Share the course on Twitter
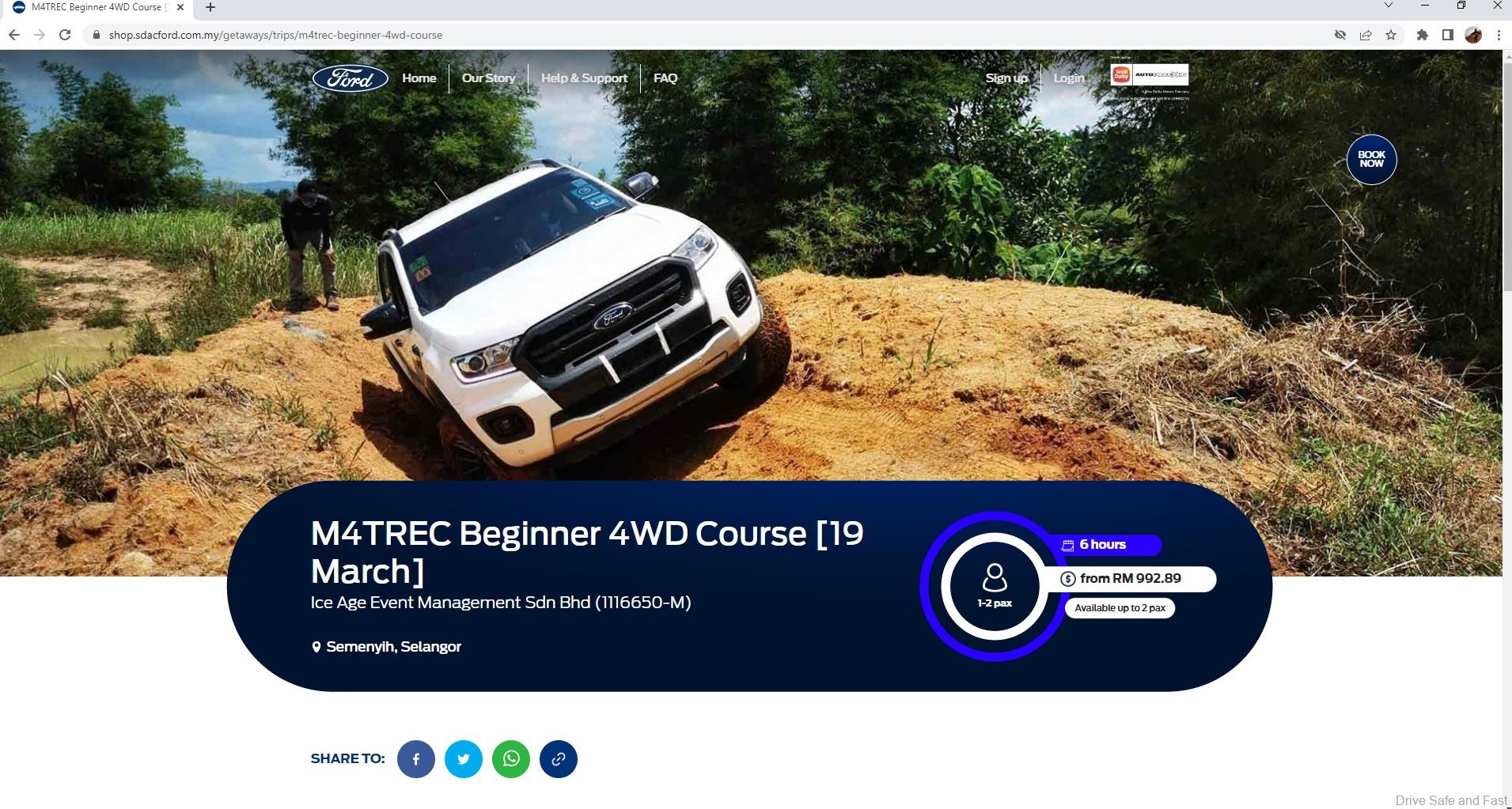Screen dimensions: 1512x809 tap(463, 759)
